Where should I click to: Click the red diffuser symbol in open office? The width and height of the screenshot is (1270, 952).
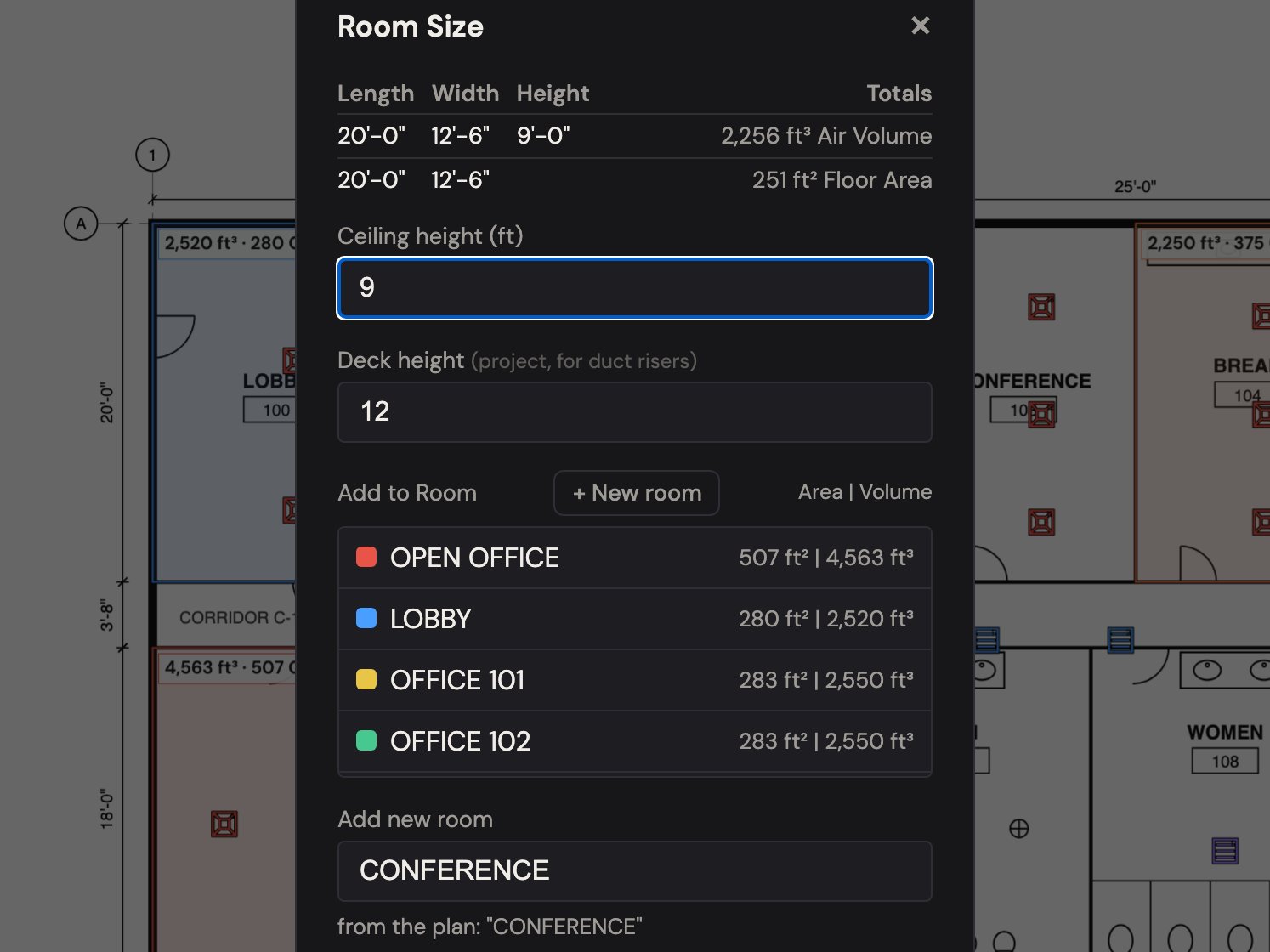(x=224, y=824)
